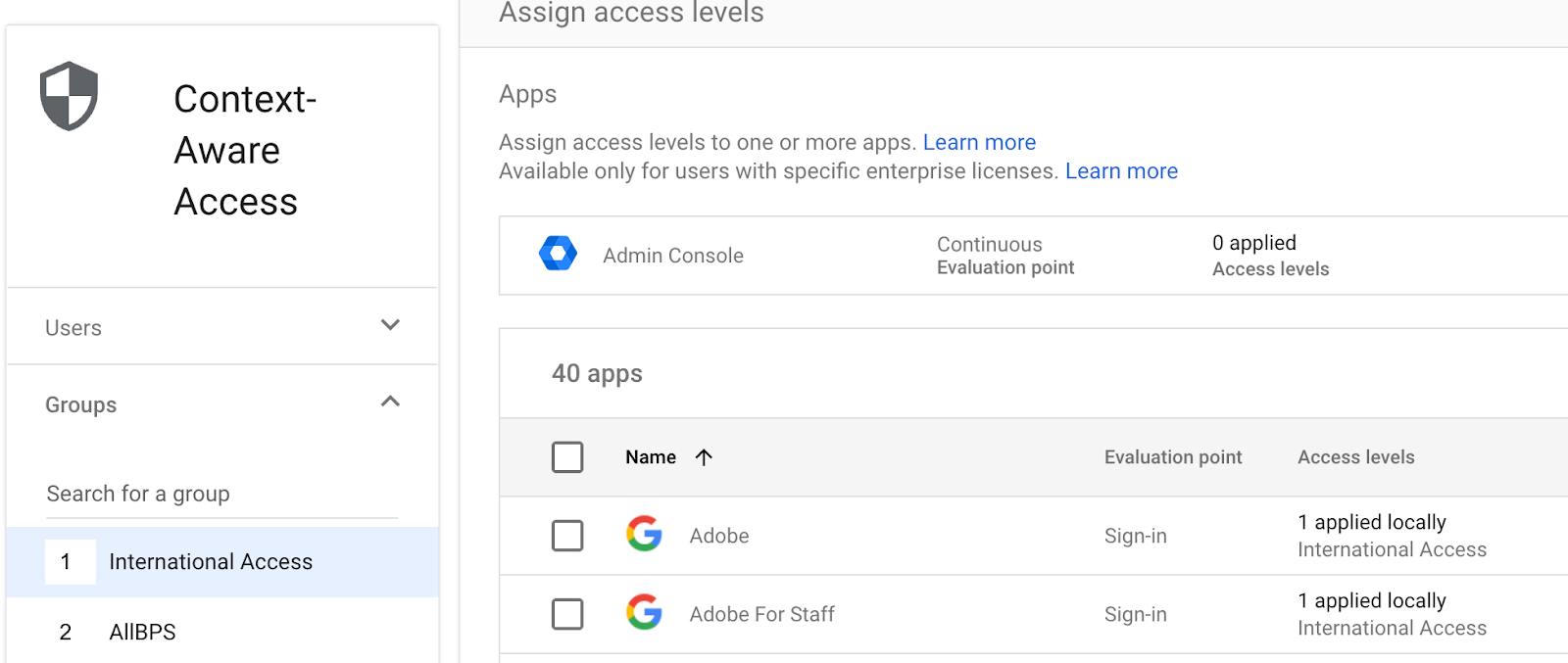Open Learn more link about enterprise licenses
Image resolution: width=1568 pixels, height=663 pixels.
click(x=1121, y=171)
